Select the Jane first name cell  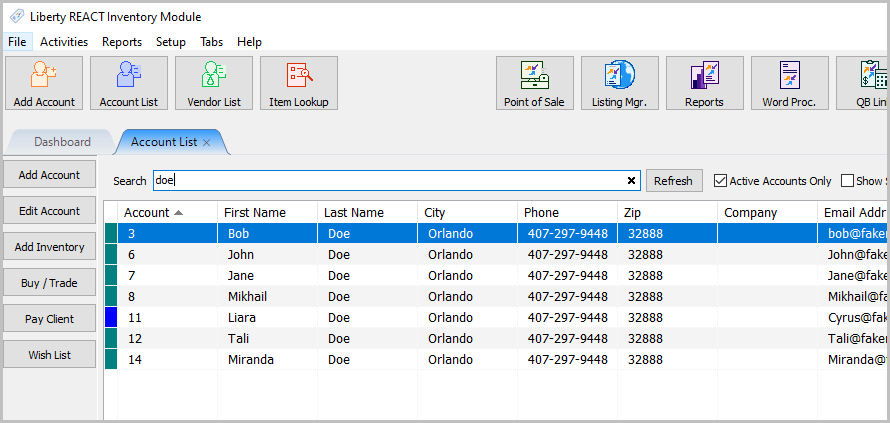[x=267, y=275]
